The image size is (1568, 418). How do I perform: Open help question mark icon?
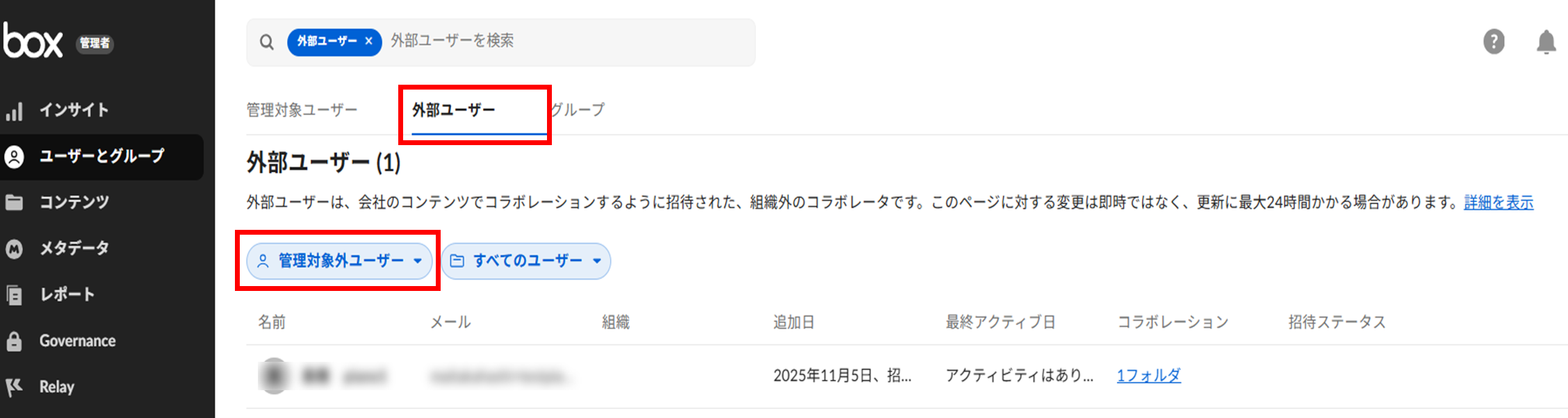tap(1494, 42)
